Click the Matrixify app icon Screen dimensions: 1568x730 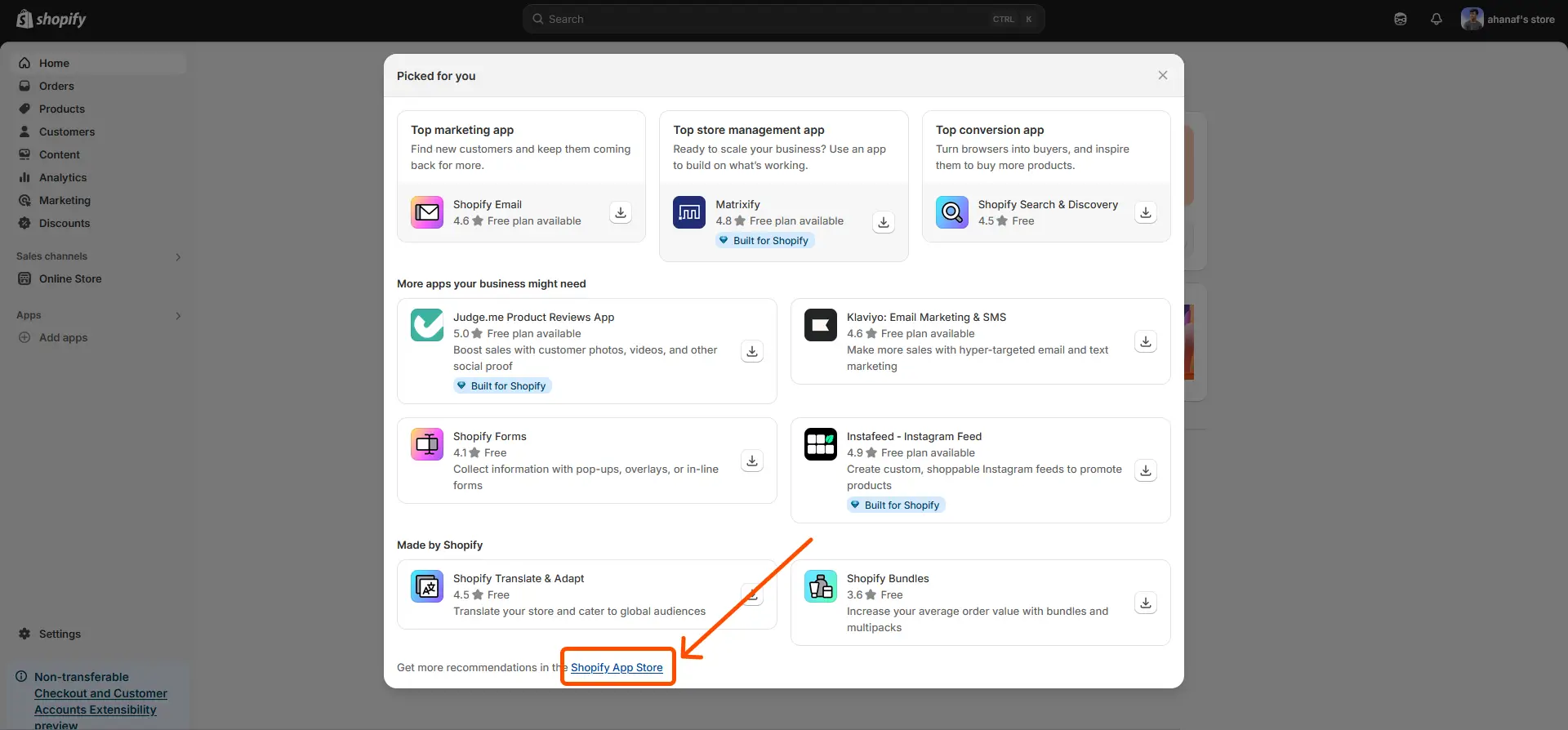tap(689, 212)
